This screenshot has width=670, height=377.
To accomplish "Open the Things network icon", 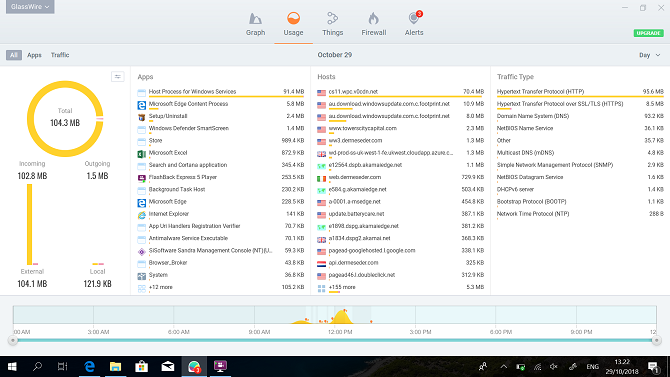I will coord(332,18).
